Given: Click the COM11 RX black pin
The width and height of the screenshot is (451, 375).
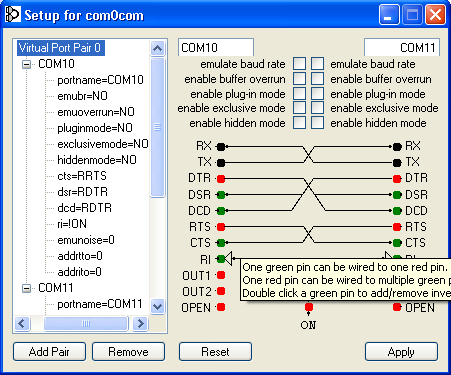Looking at the screenshot, I should click(397, 146).
